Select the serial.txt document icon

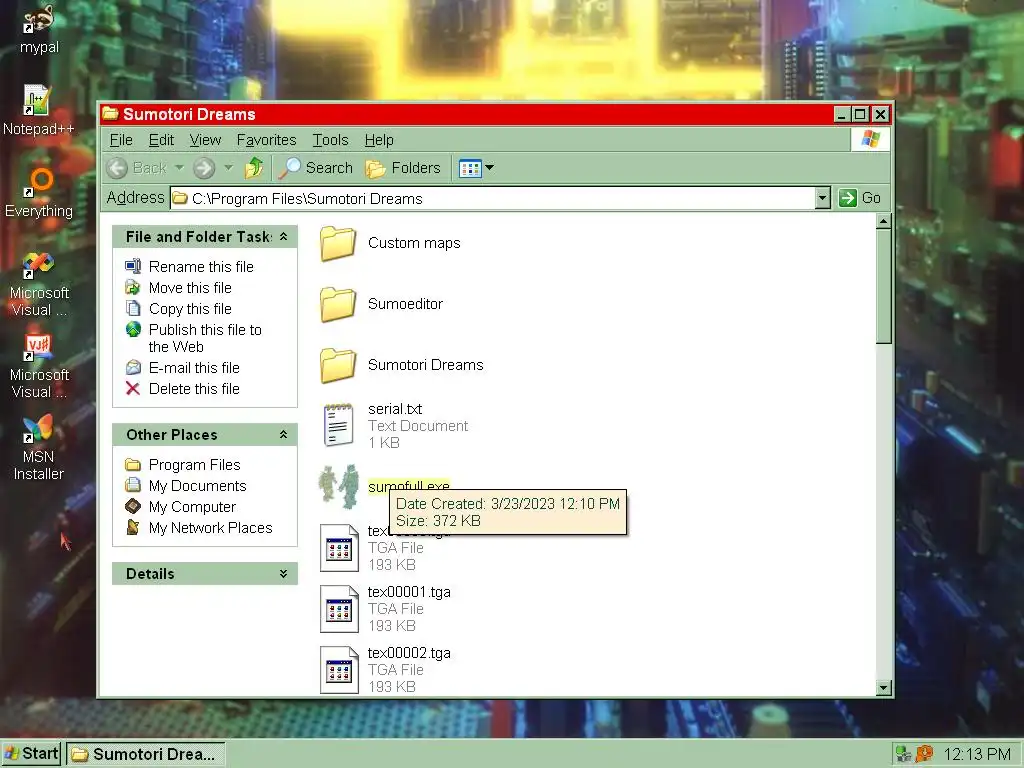(339, 425)
